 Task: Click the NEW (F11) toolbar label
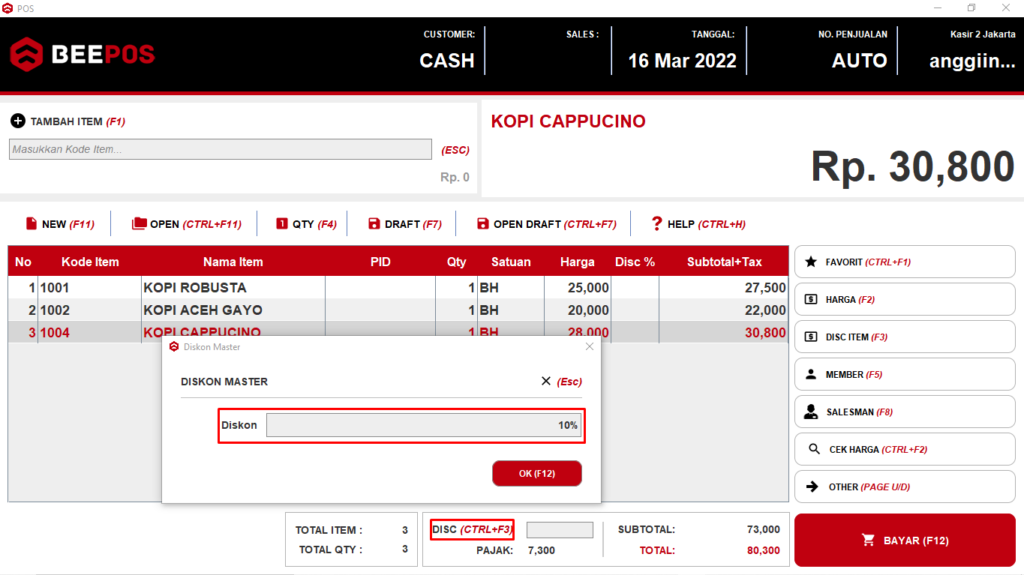pyautogui.click(x=68, y=224)
